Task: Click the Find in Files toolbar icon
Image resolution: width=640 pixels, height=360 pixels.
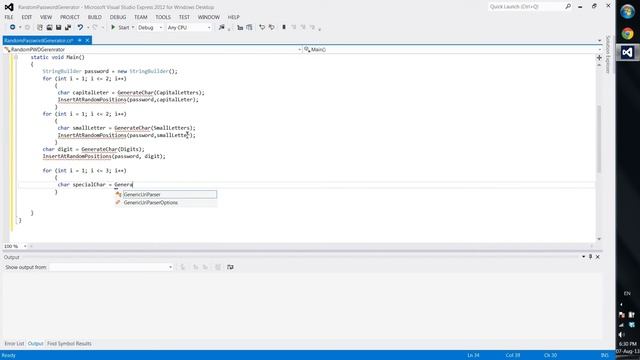Action: coord(222,27)
